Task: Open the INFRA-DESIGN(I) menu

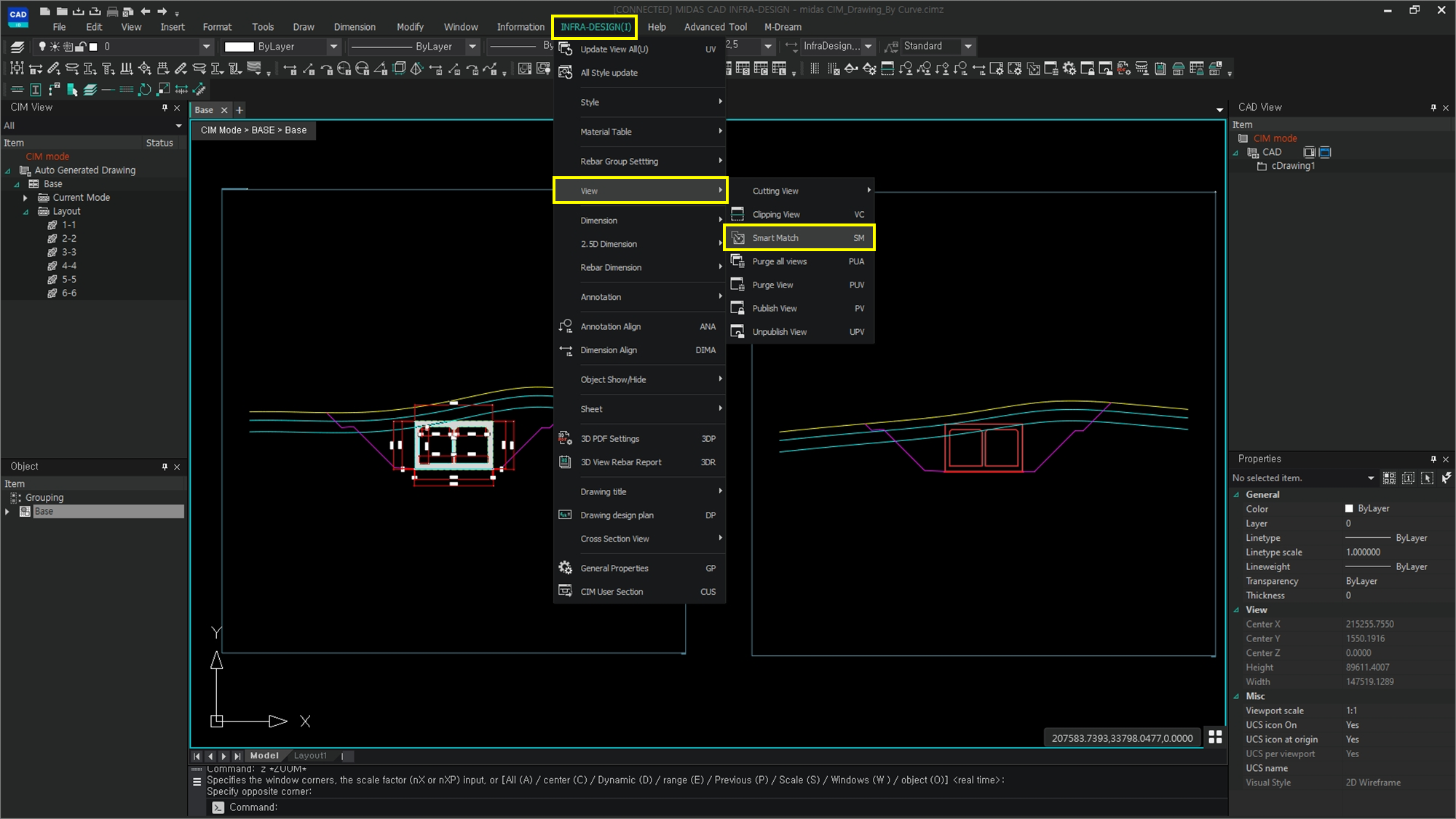Action: coord(595,27)
